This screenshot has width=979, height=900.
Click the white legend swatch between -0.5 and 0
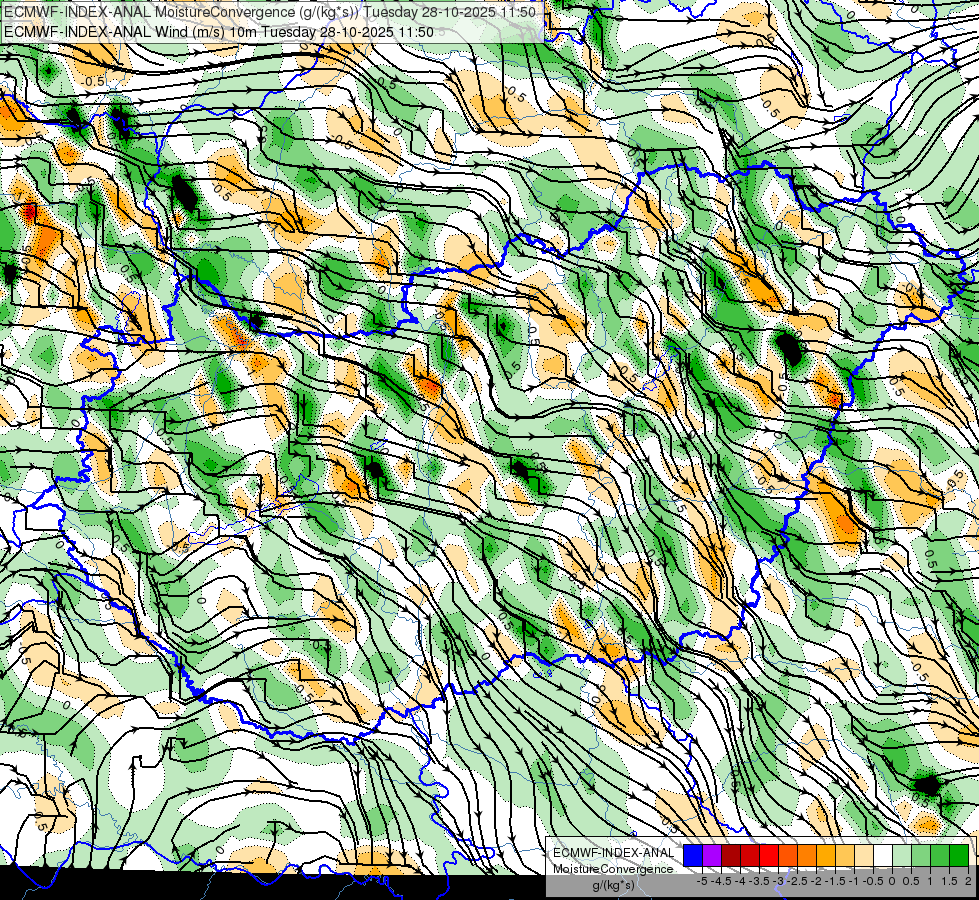pyautogui.click(x=883, y=856)
